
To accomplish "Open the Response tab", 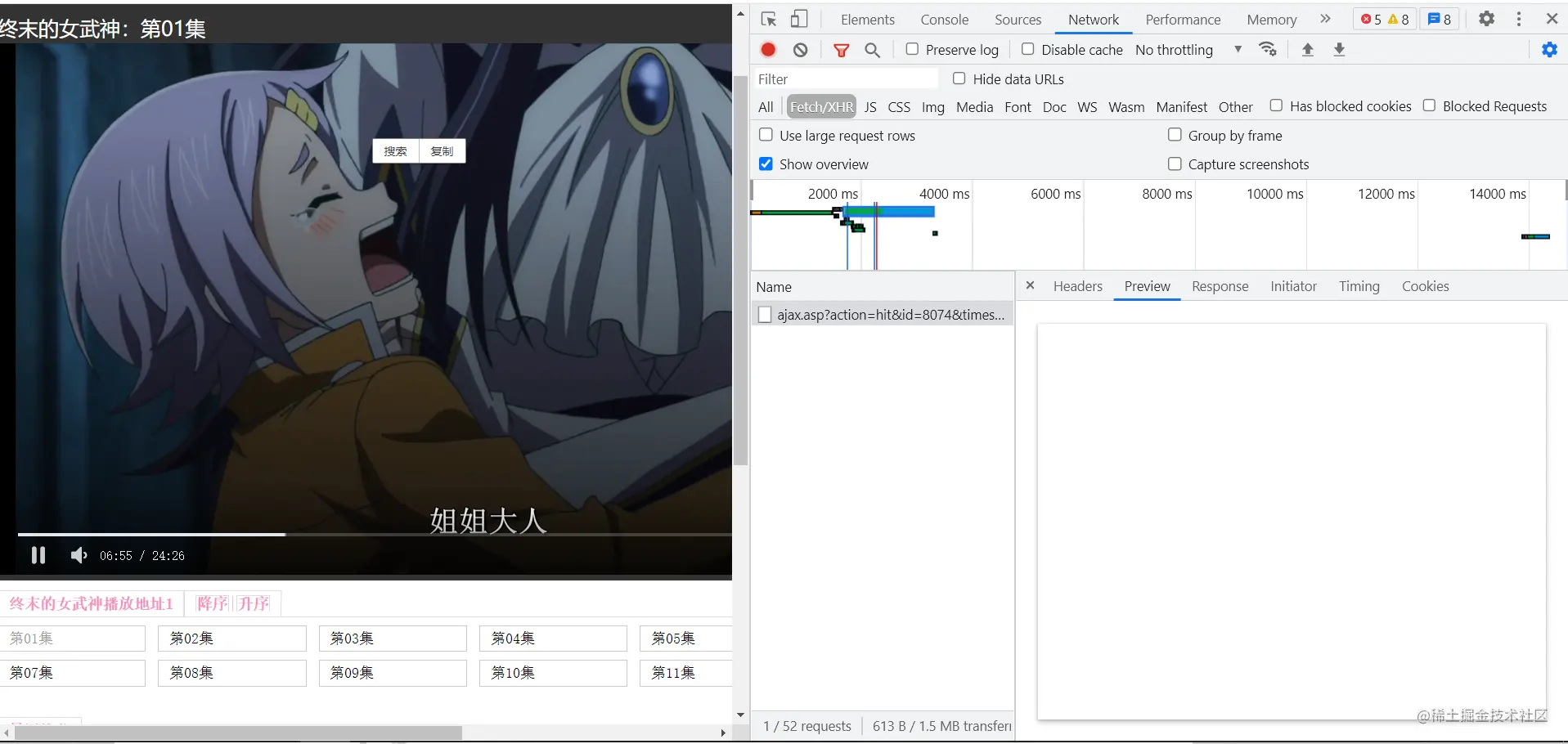I will click(1220, 286).
